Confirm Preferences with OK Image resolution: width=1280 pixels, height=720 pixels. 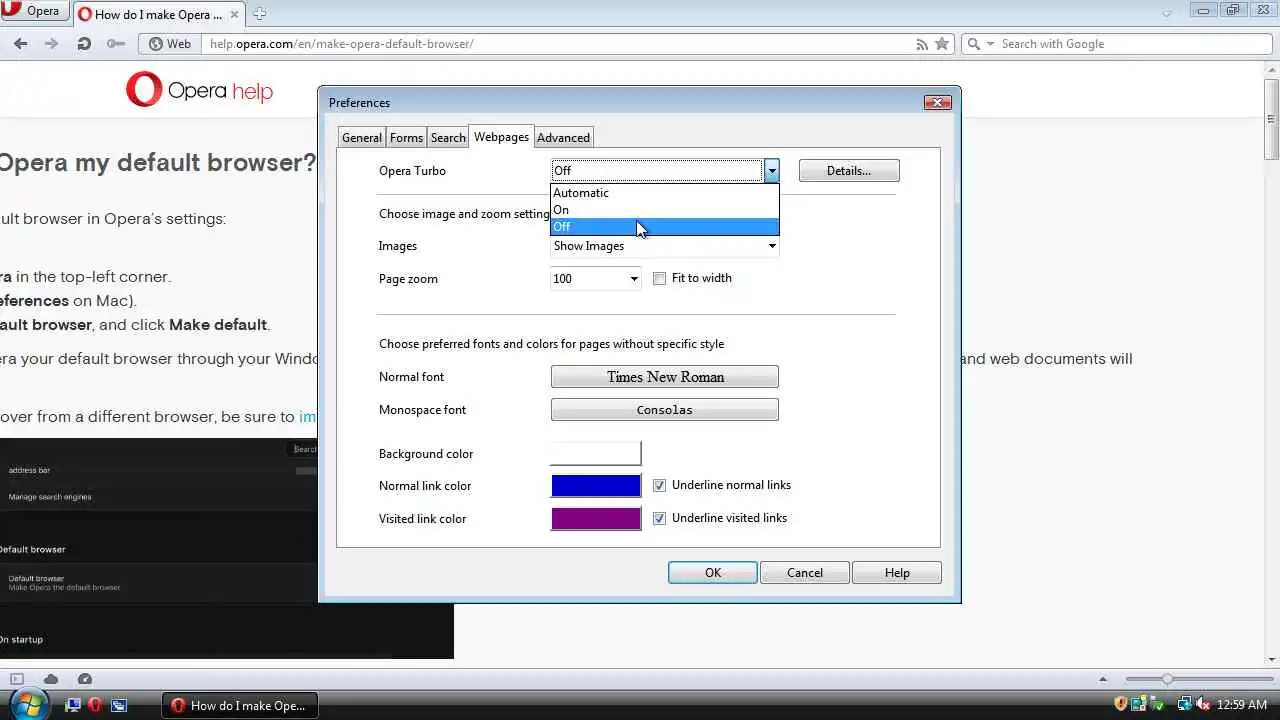[x=713, y=573]
